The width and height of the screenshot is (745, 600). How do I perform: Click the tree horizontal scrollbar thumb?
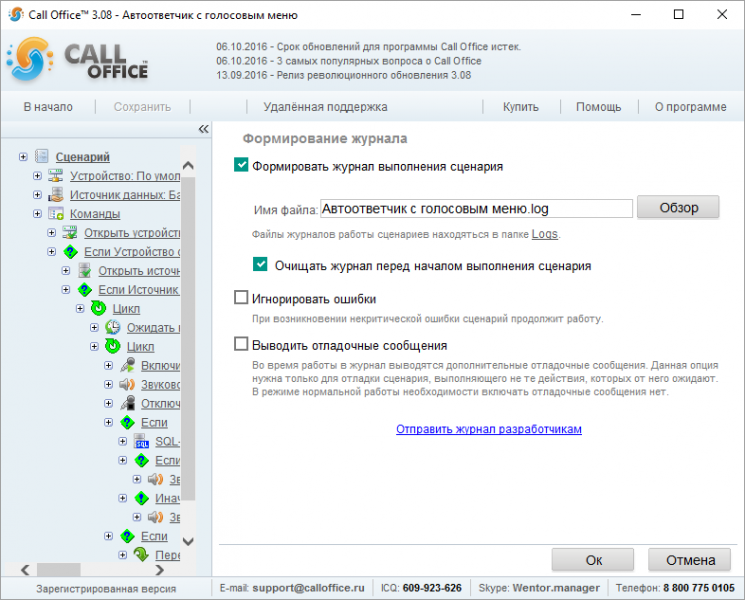coord(58,569)
